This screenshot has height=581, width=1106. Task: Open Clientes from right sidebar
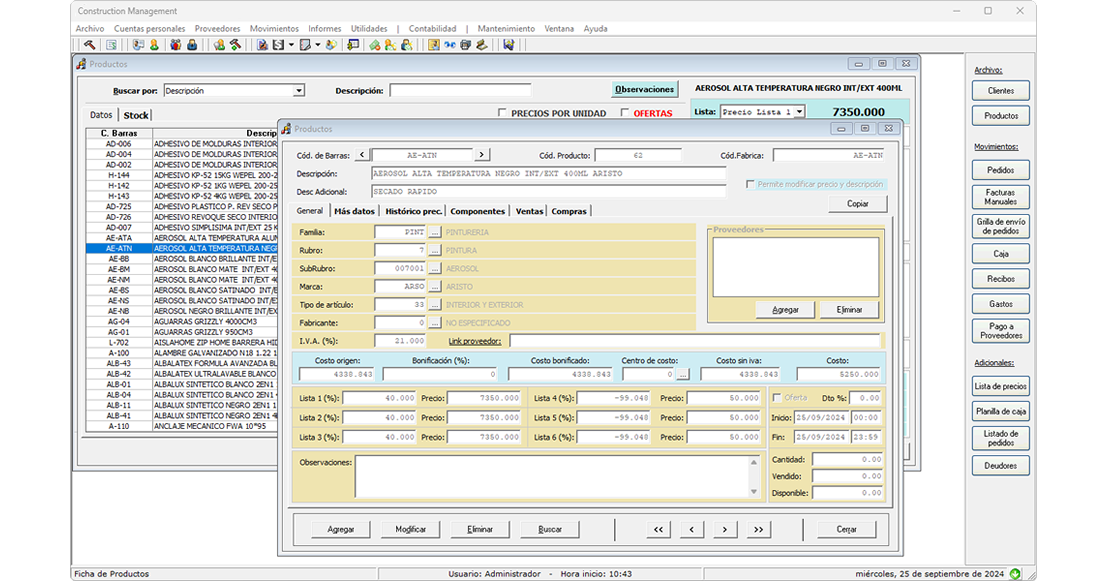click(x=1000, y=91)
